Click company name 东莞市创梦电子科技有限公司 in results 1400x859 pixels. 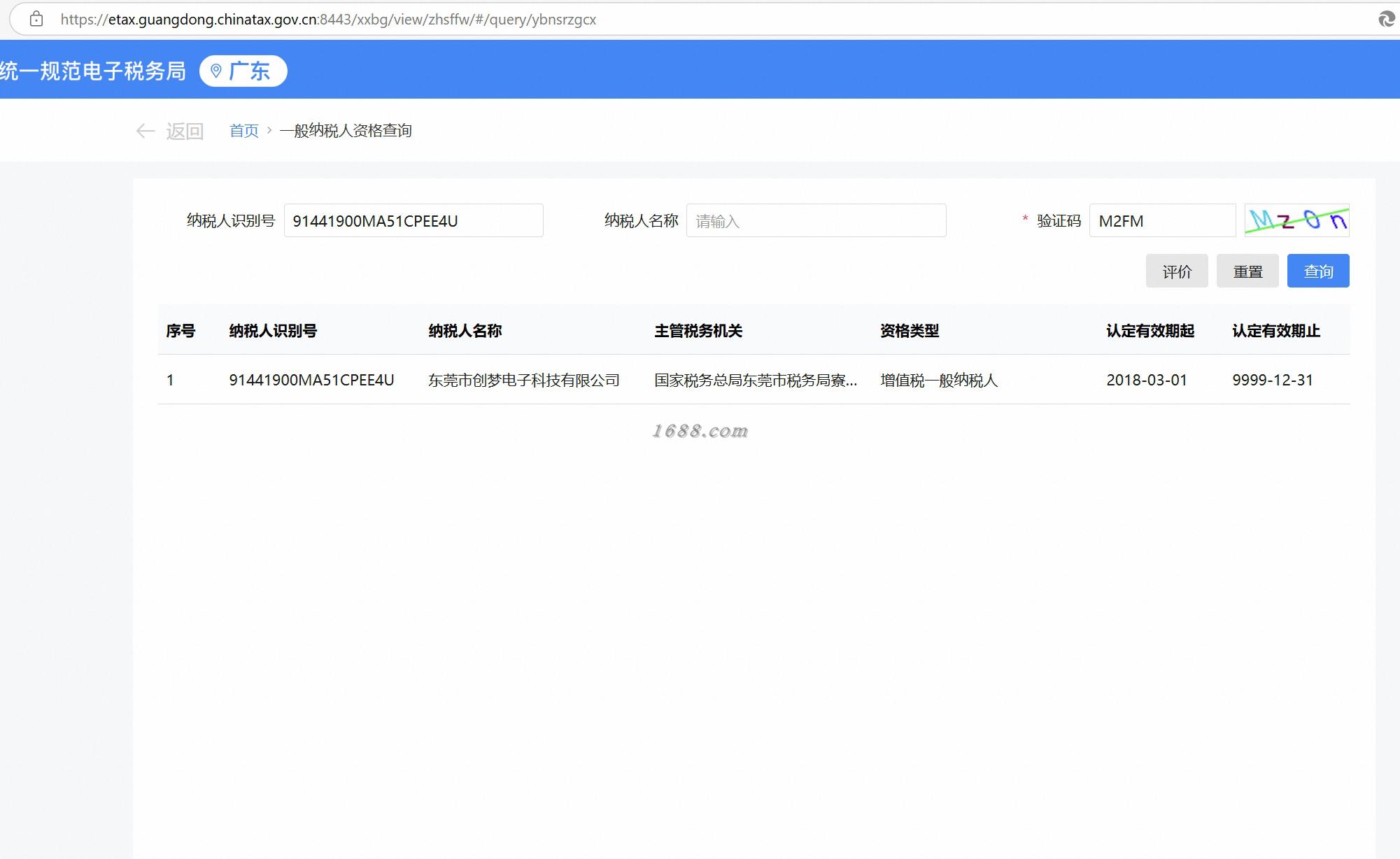523,380
